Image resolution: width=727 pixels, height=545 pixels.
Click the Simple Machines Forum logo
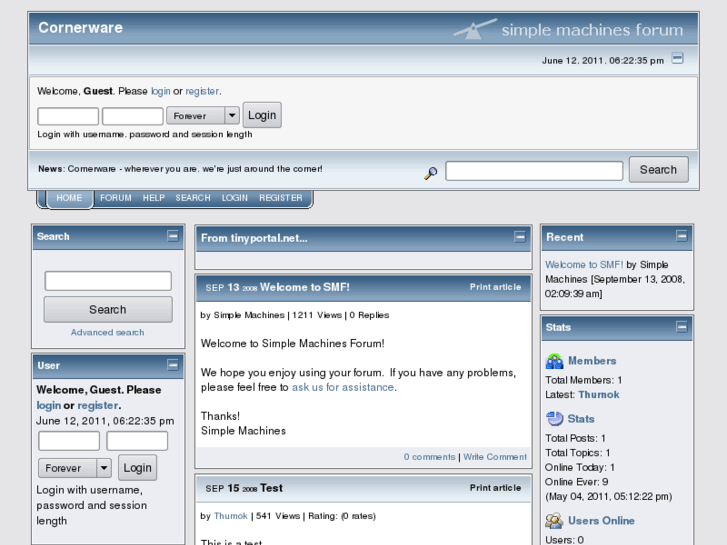tap(568, 29)
